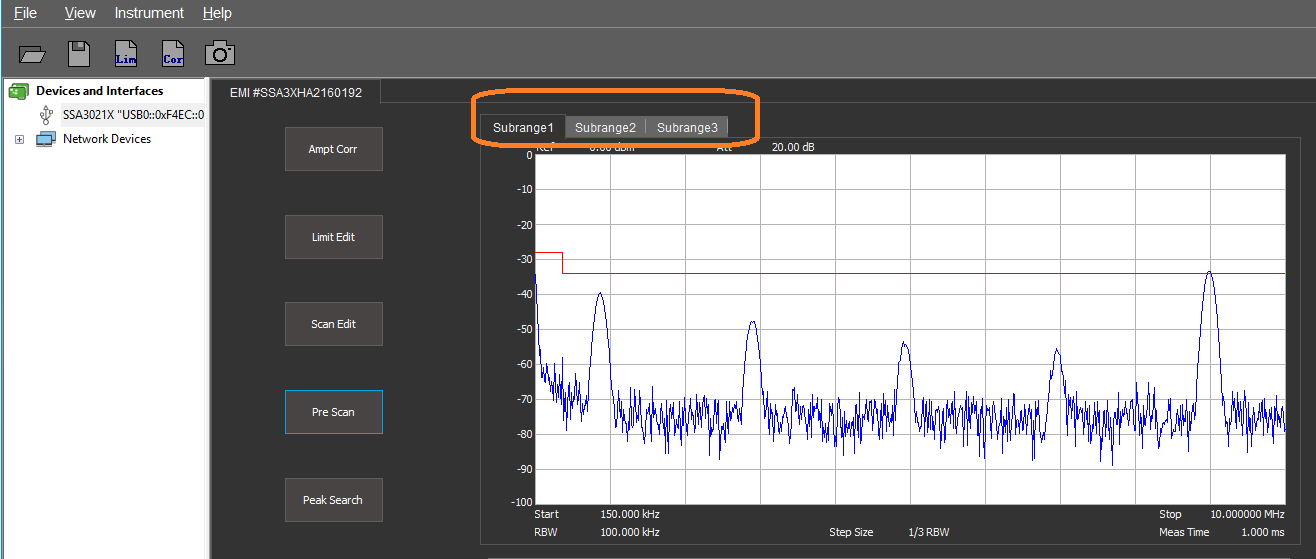Image resolution: width=1316 pixels, height=559 pixels.
Task: Switch to the Subrange2 tab
Action: (605, 128)
